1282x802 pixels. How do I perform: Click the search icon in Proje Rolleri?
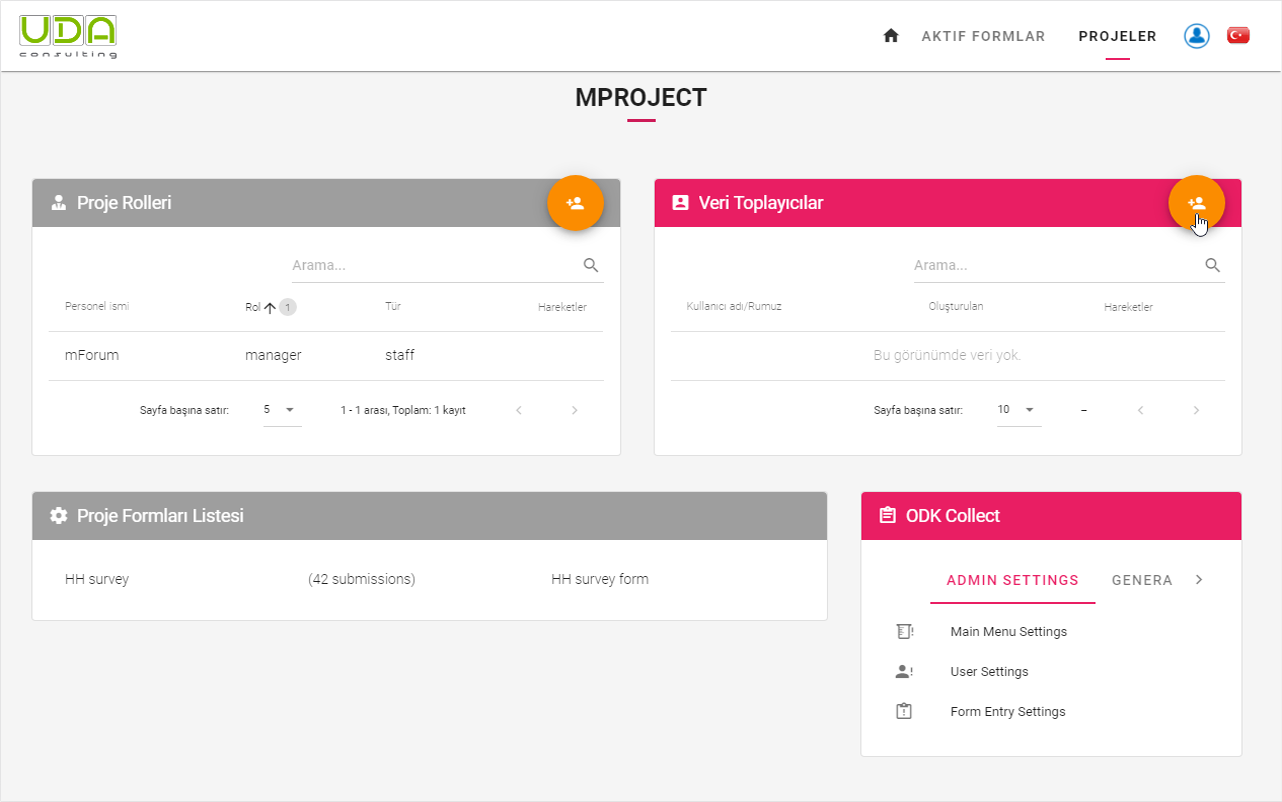(591, 265)
